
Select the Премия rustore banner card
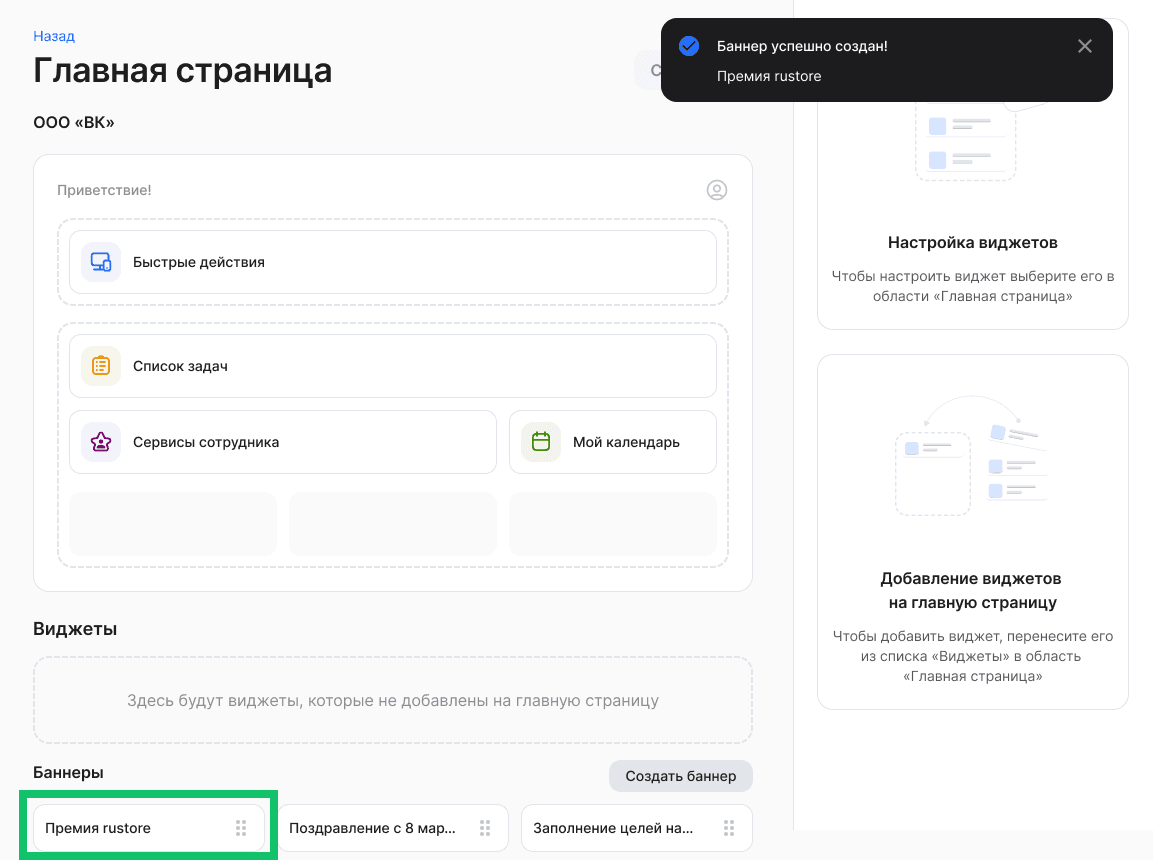[x=130, y=828]
